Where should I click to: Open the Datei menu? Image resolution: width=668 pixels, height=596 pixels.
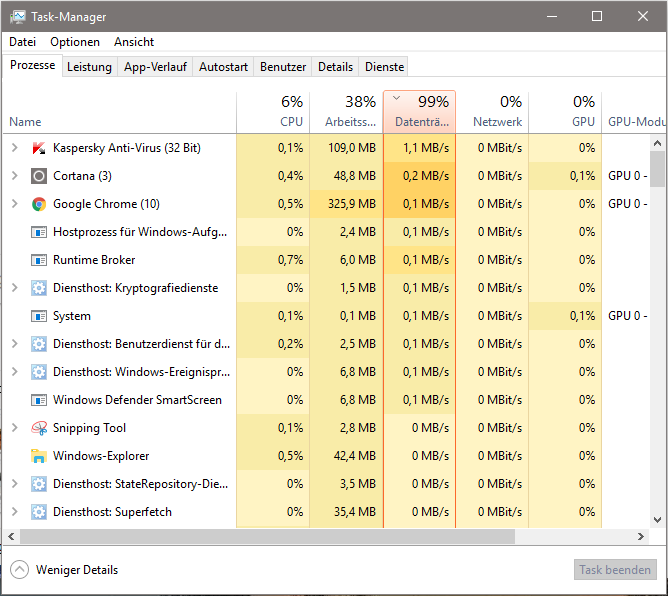[x=23, y=42]
